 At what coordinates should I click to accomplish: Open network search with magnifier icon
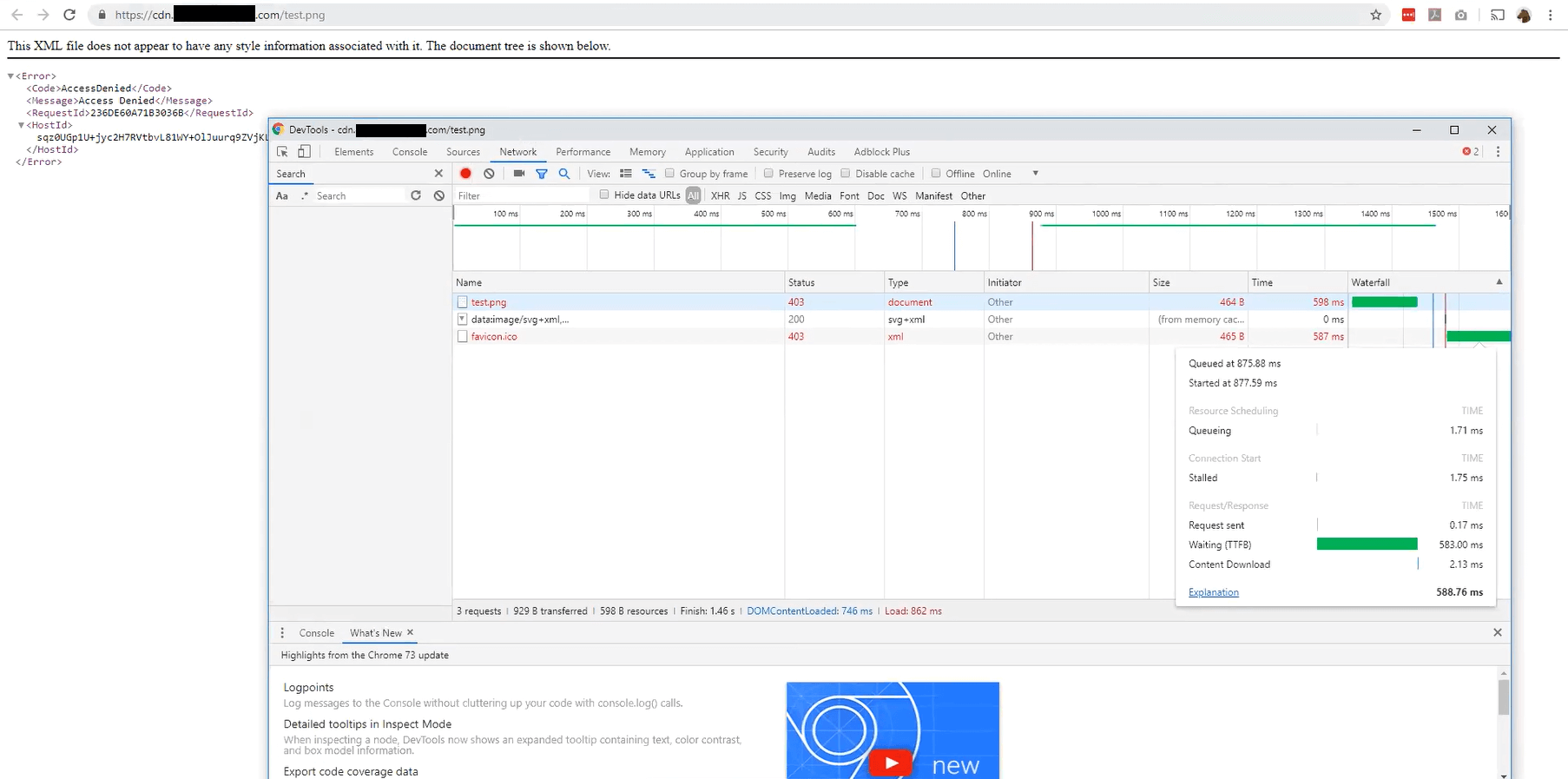[x=564, y=174]
